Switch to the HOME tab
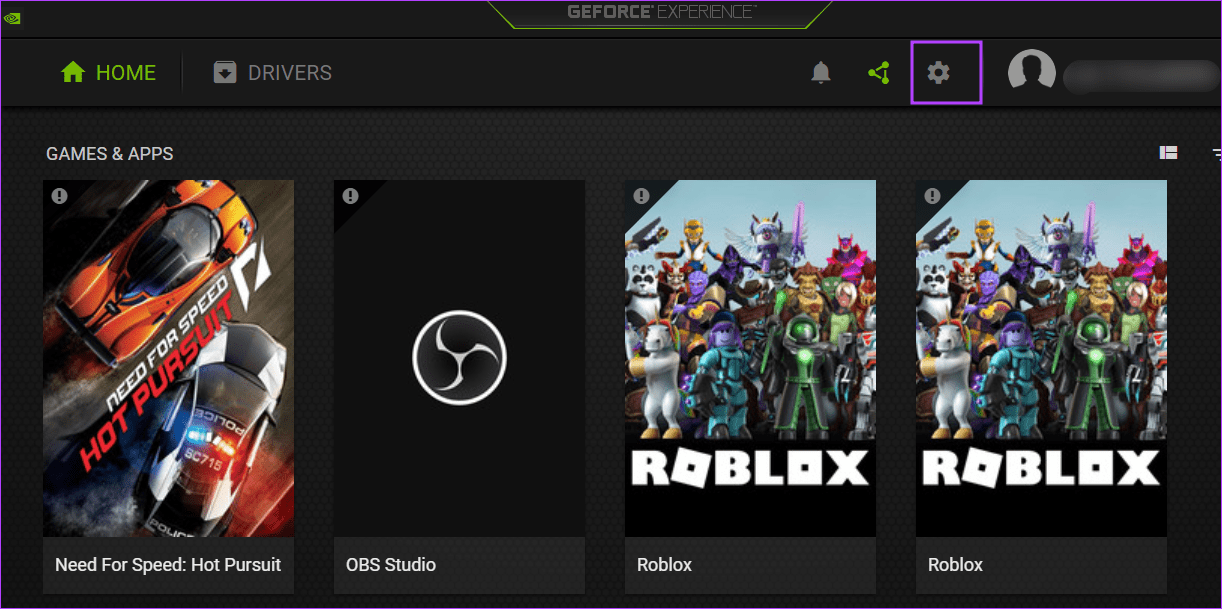This screenshot has width=1222, height=609. (125, 71)
